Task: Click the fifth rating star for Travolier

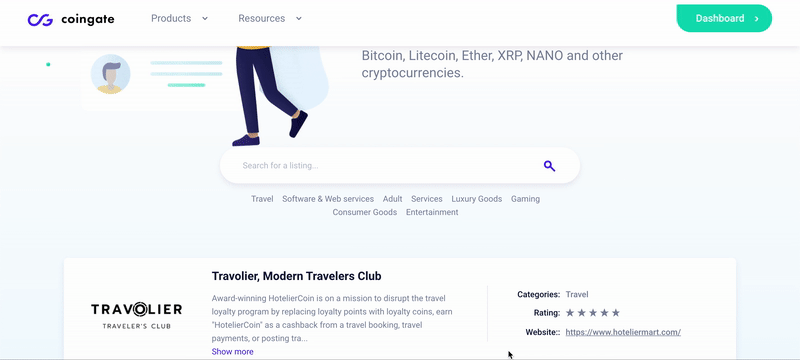Action: [616, 313]
